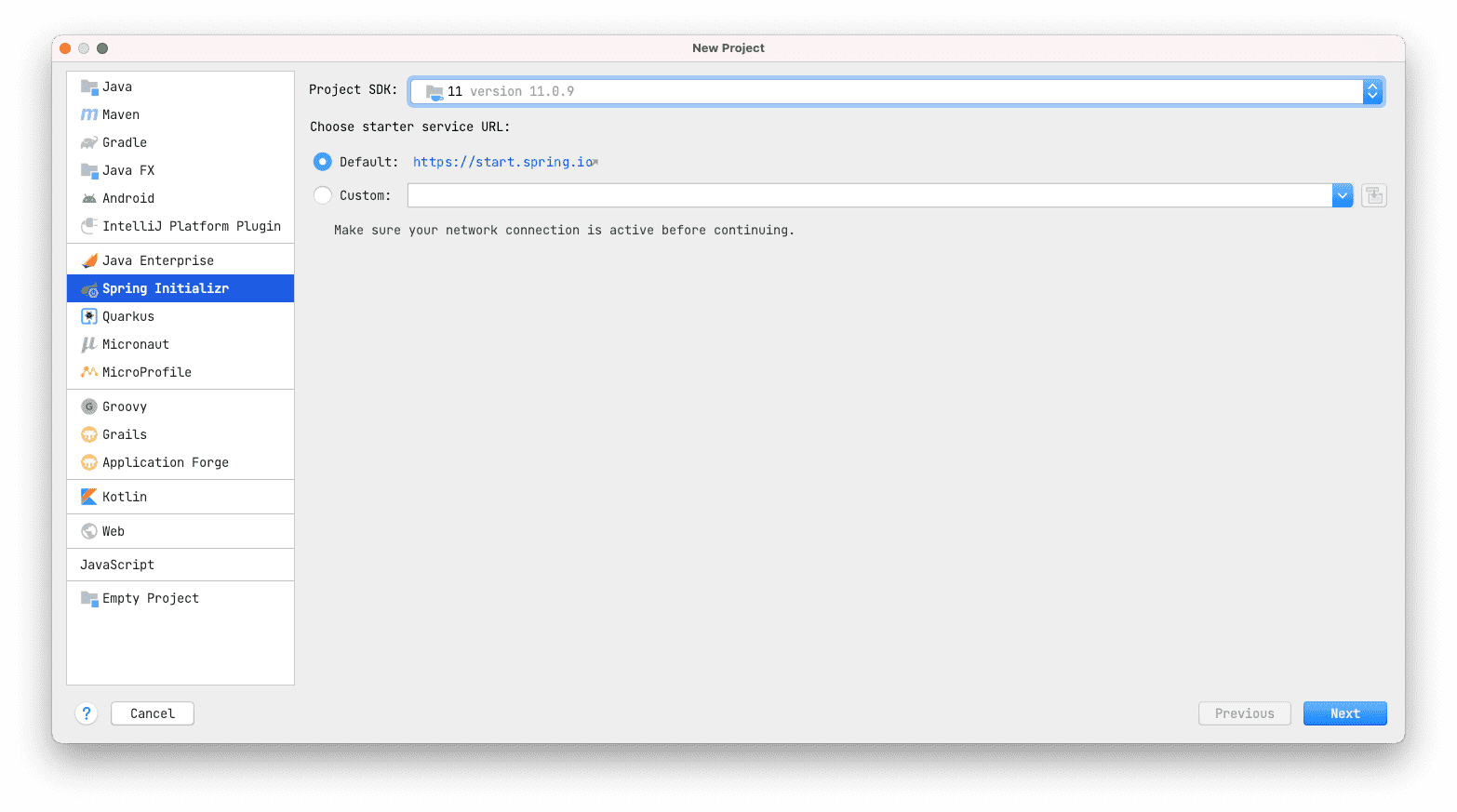
Task: Select the Empty Project option
Action: point(150,598)
